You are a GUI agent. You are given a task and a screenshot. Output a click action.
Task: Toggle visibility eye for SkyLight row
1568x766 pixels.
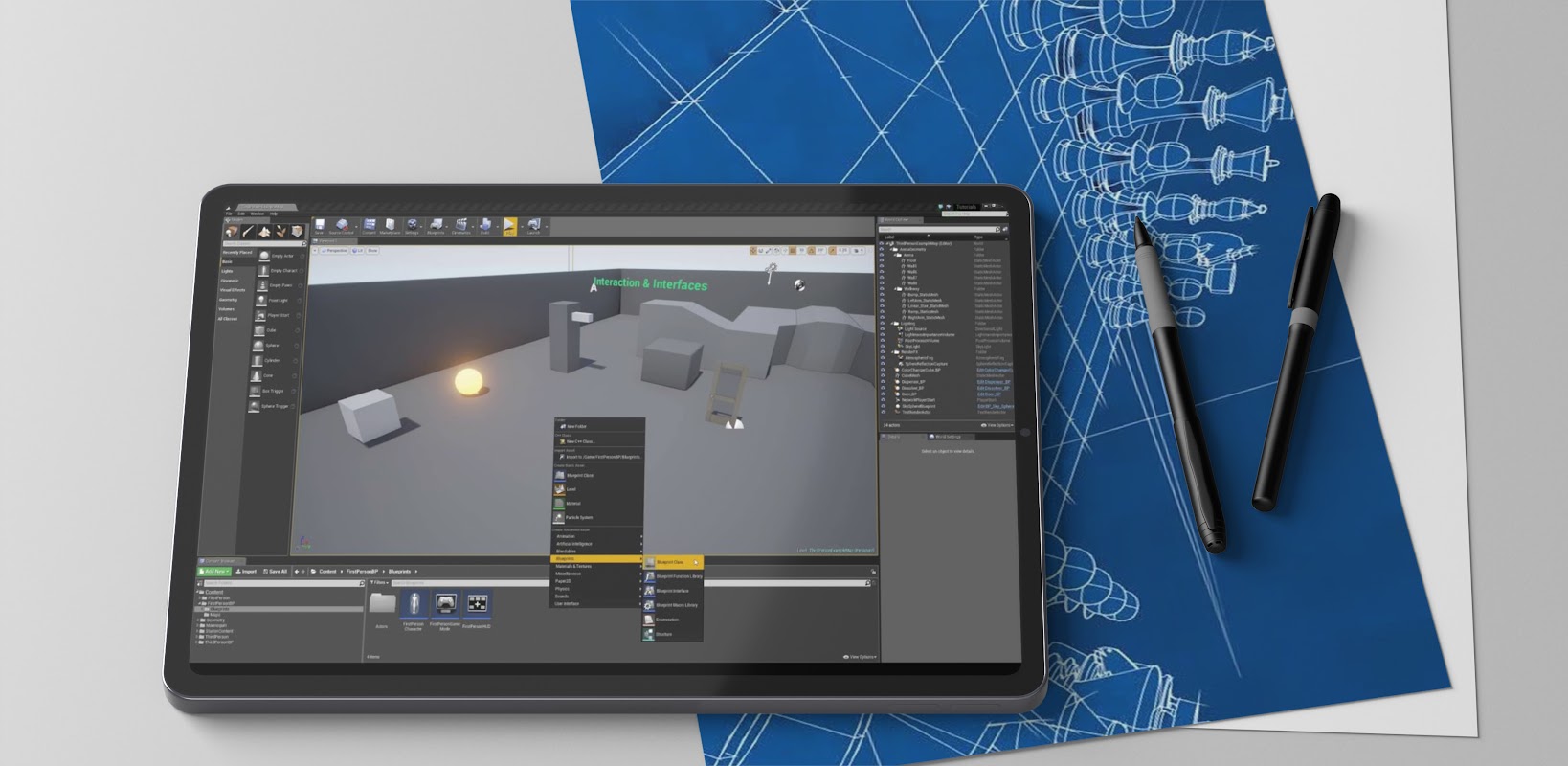click(882, 347)
